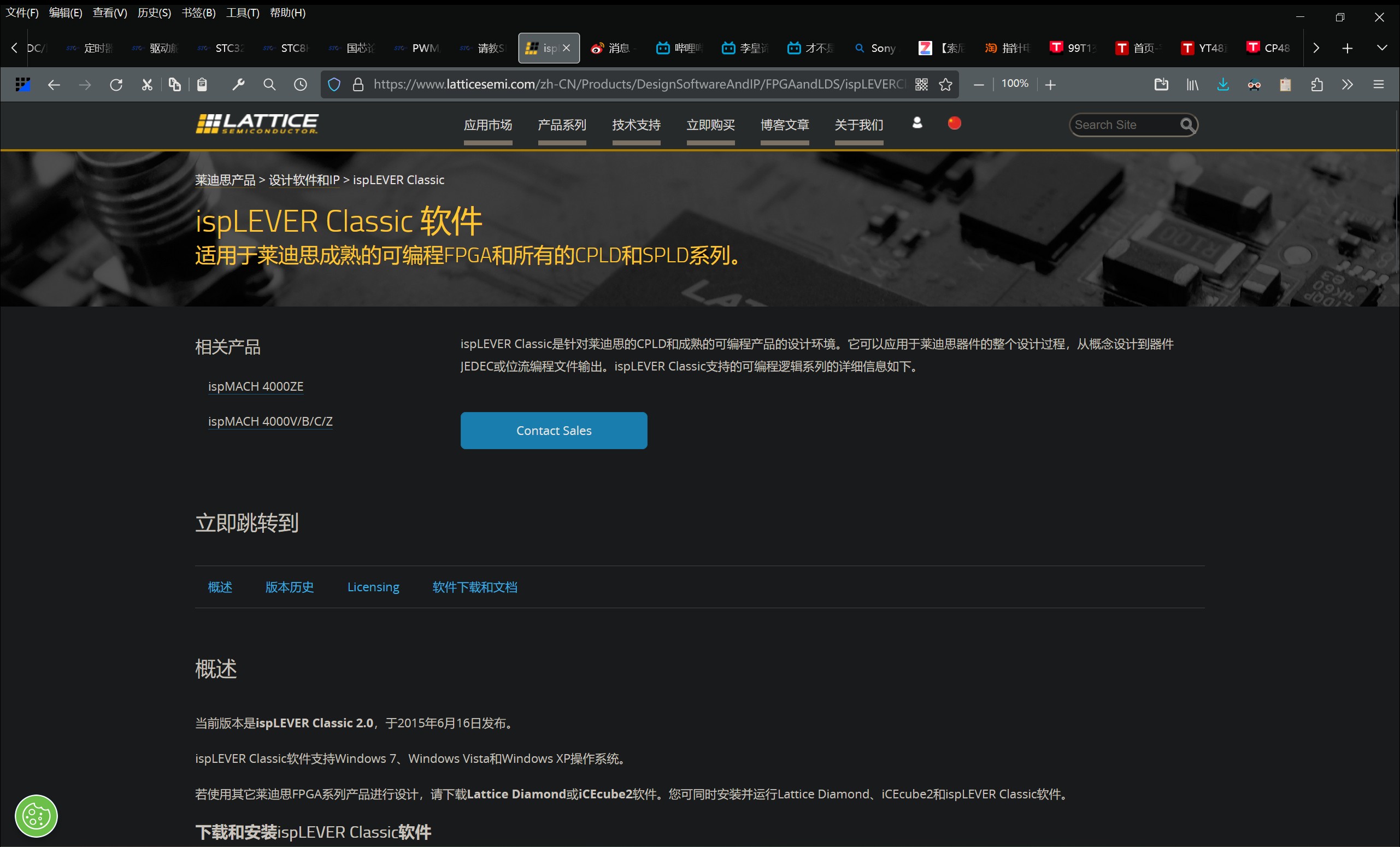Jump to the Licensing section link
1400x847 pixels.
[373, 587]
